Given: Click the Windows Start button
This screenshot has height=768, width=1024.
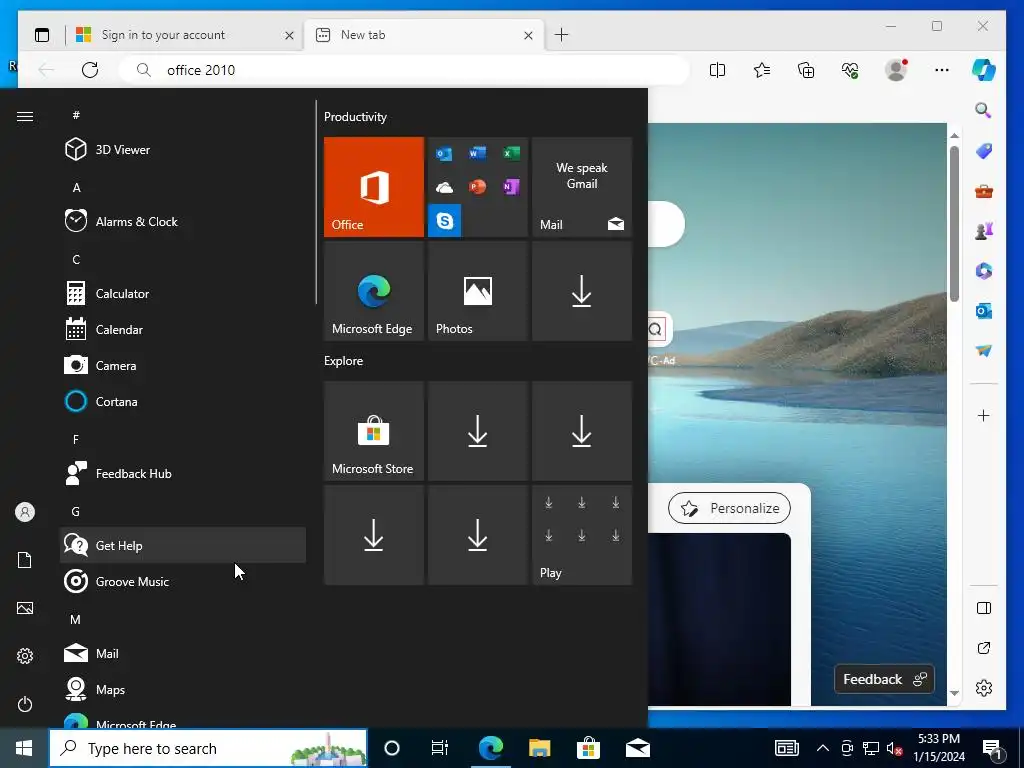Looking at the screenshot, I should click(x=24, y=748).
